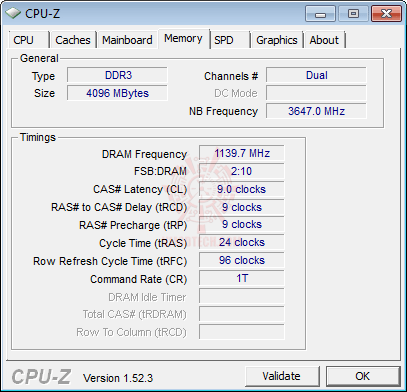Click DRAM Frequency value 1139.7 MHz
This screenshot has width=407, height=392.
coord(242,153)
